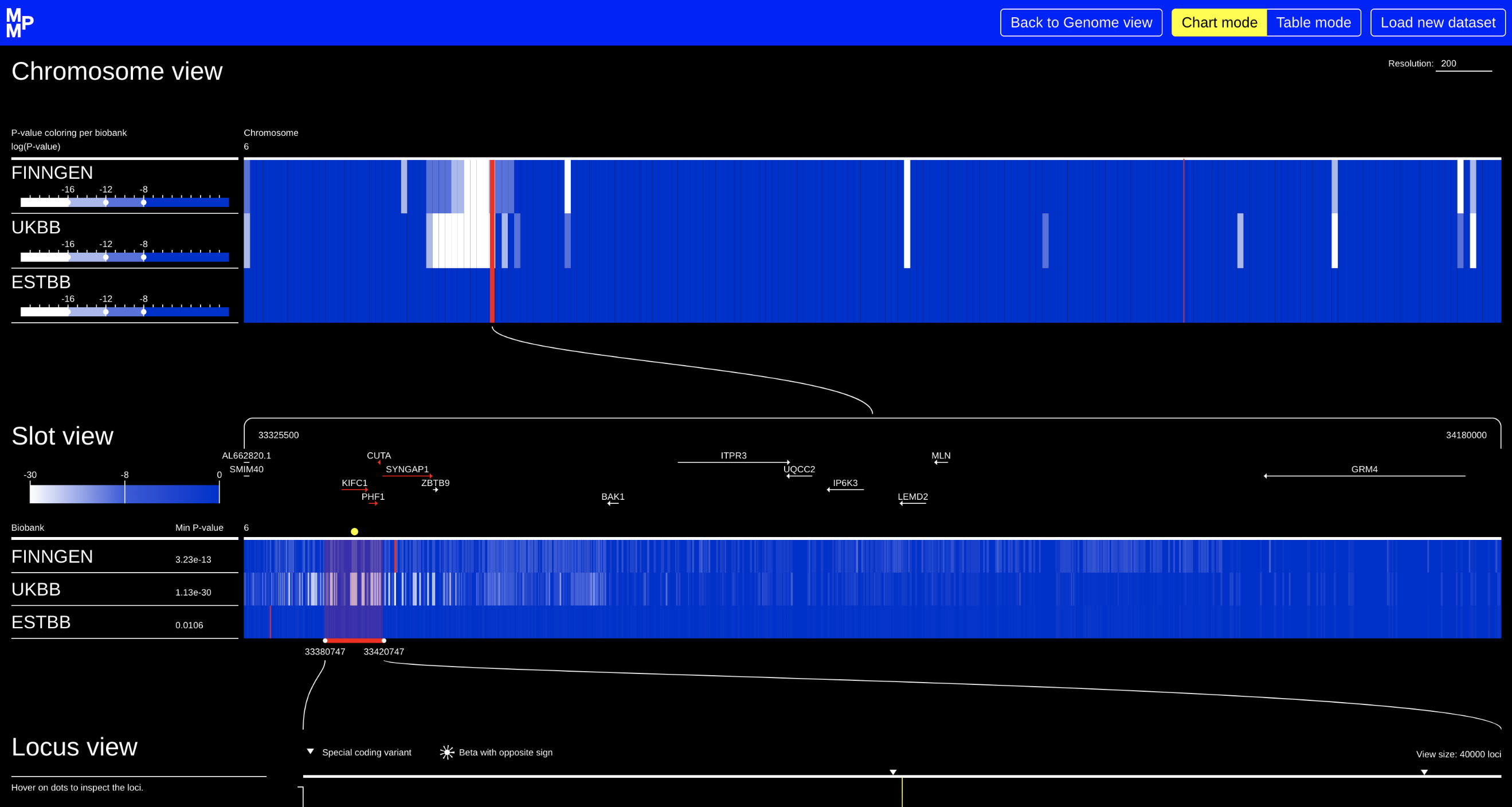The width and height of the screenshot is (1512, 807).
Task: Click Back to Genome view
Action: pos(1080,22)
